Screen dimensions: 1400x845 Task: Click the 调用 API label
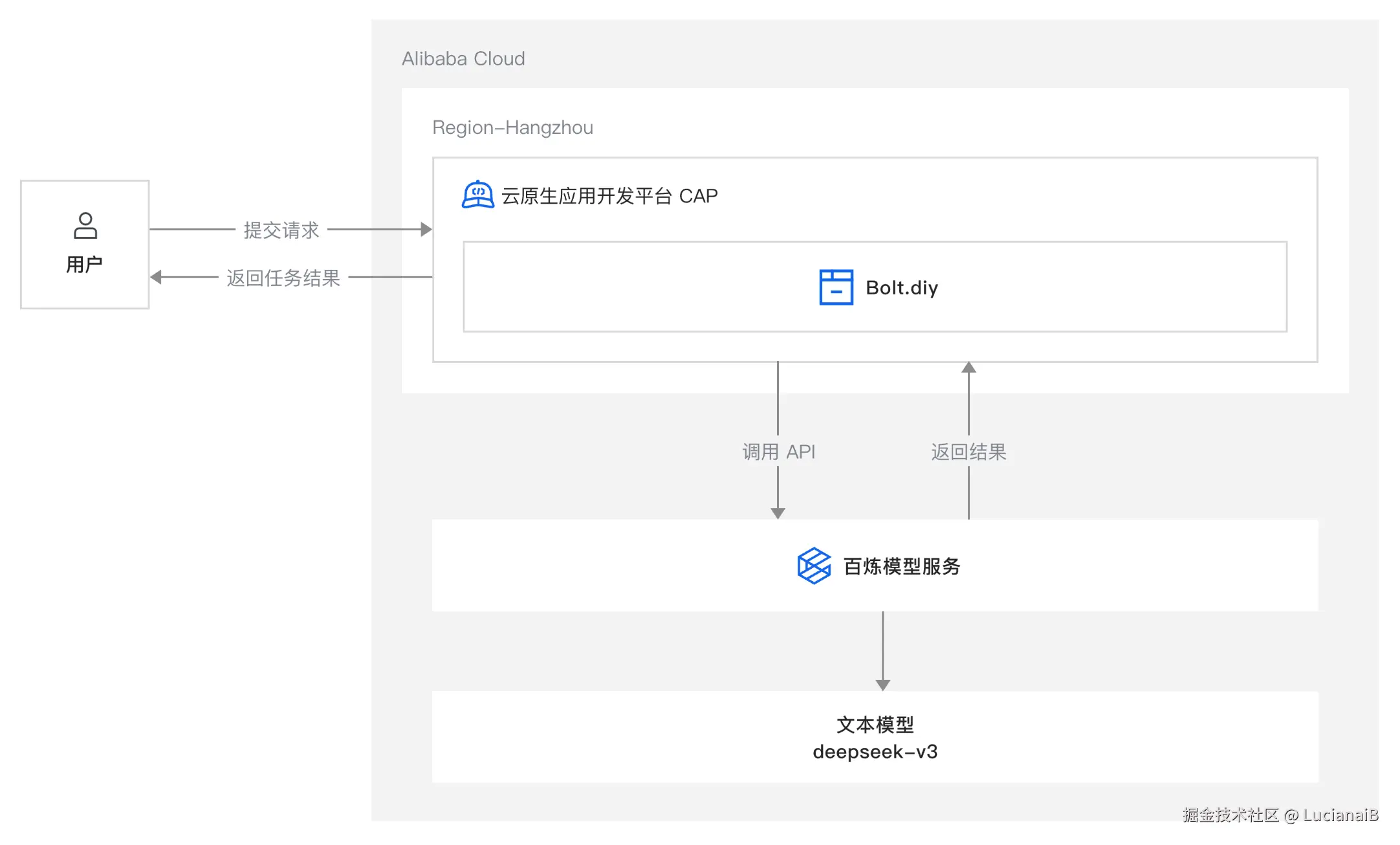click(778, 452)
